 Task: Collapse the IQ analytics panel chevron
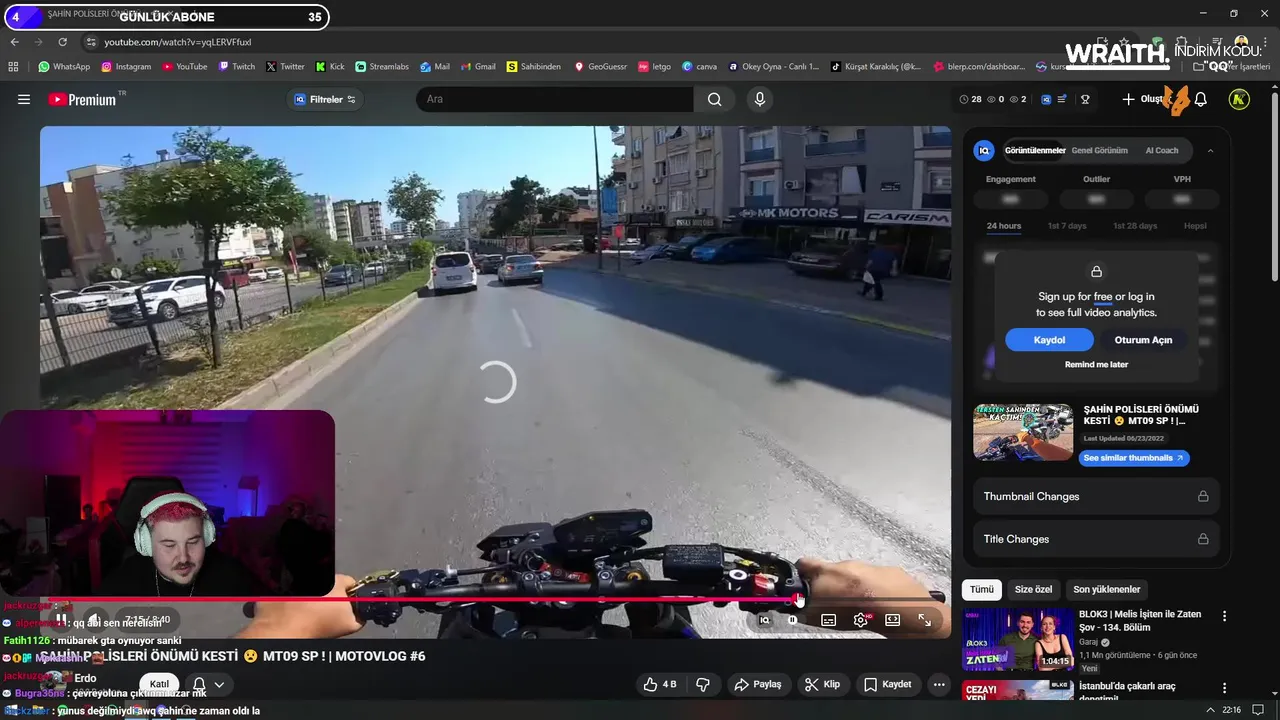click(x=1210, y=150)
